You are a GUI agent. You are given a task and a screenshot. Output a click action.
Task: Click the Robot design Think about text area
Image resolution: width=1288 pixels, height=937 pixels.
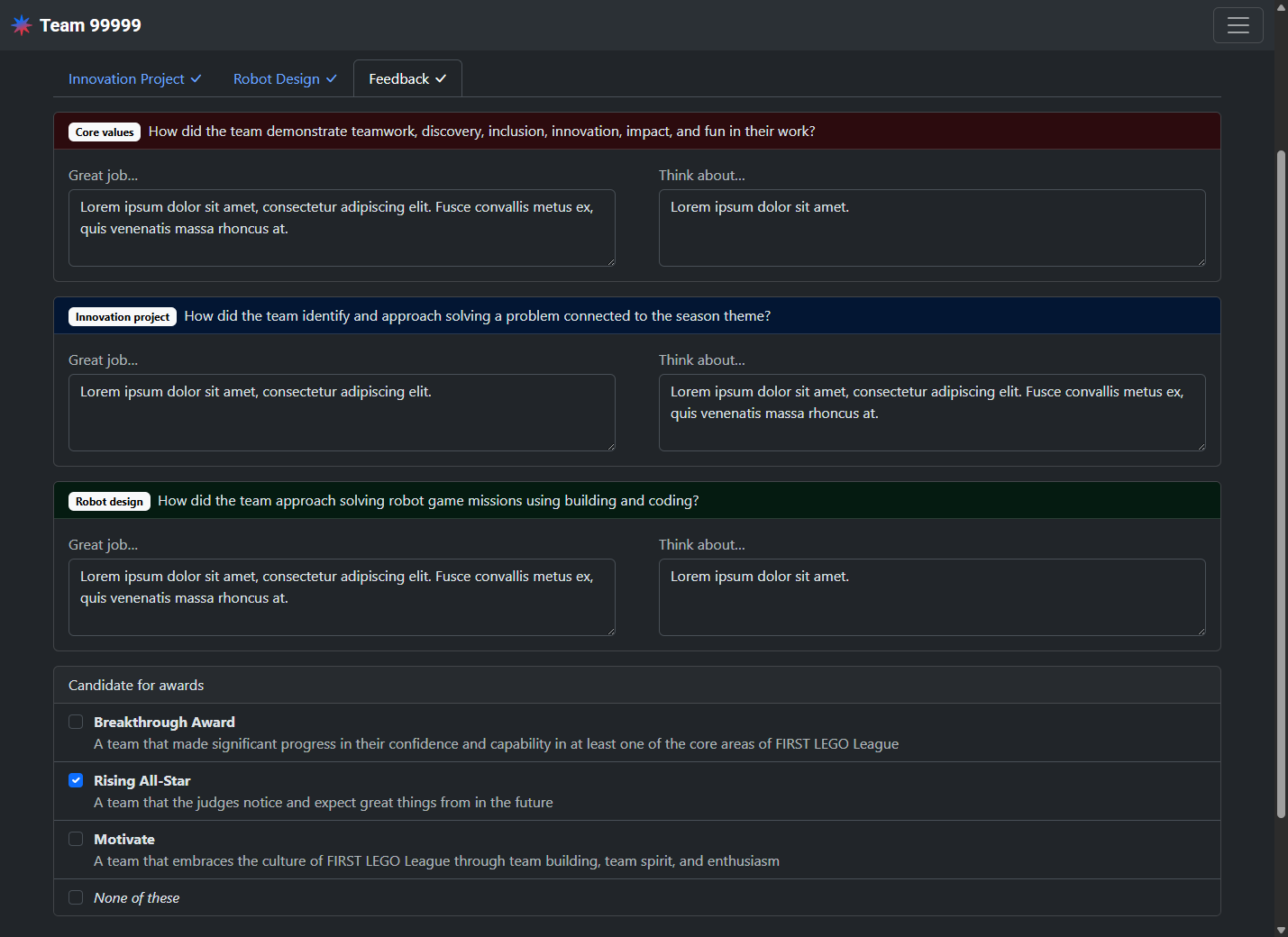pyautogui.click(x=932, y=597)
